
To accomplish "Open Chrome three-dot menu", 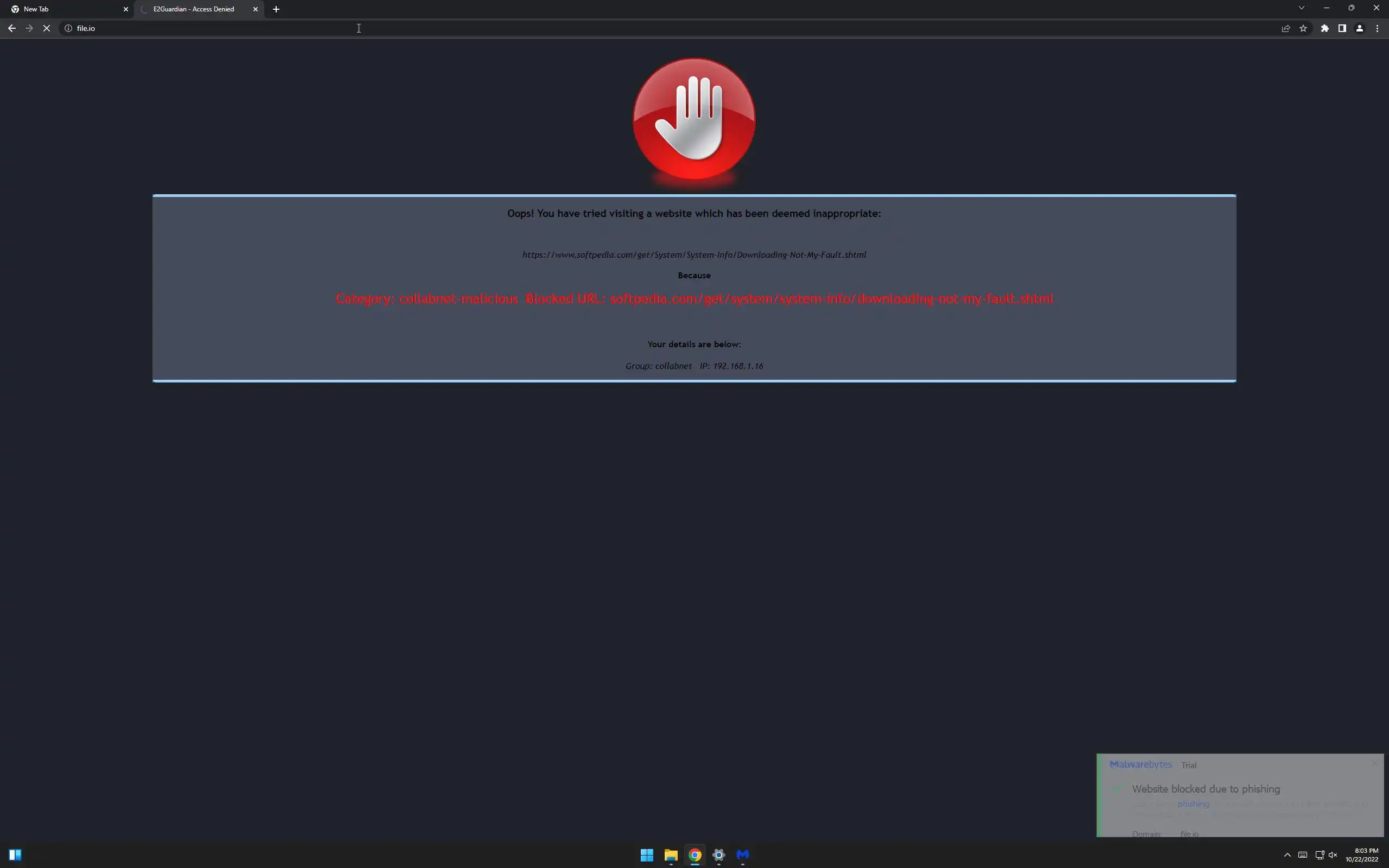I will [1377, 28].
